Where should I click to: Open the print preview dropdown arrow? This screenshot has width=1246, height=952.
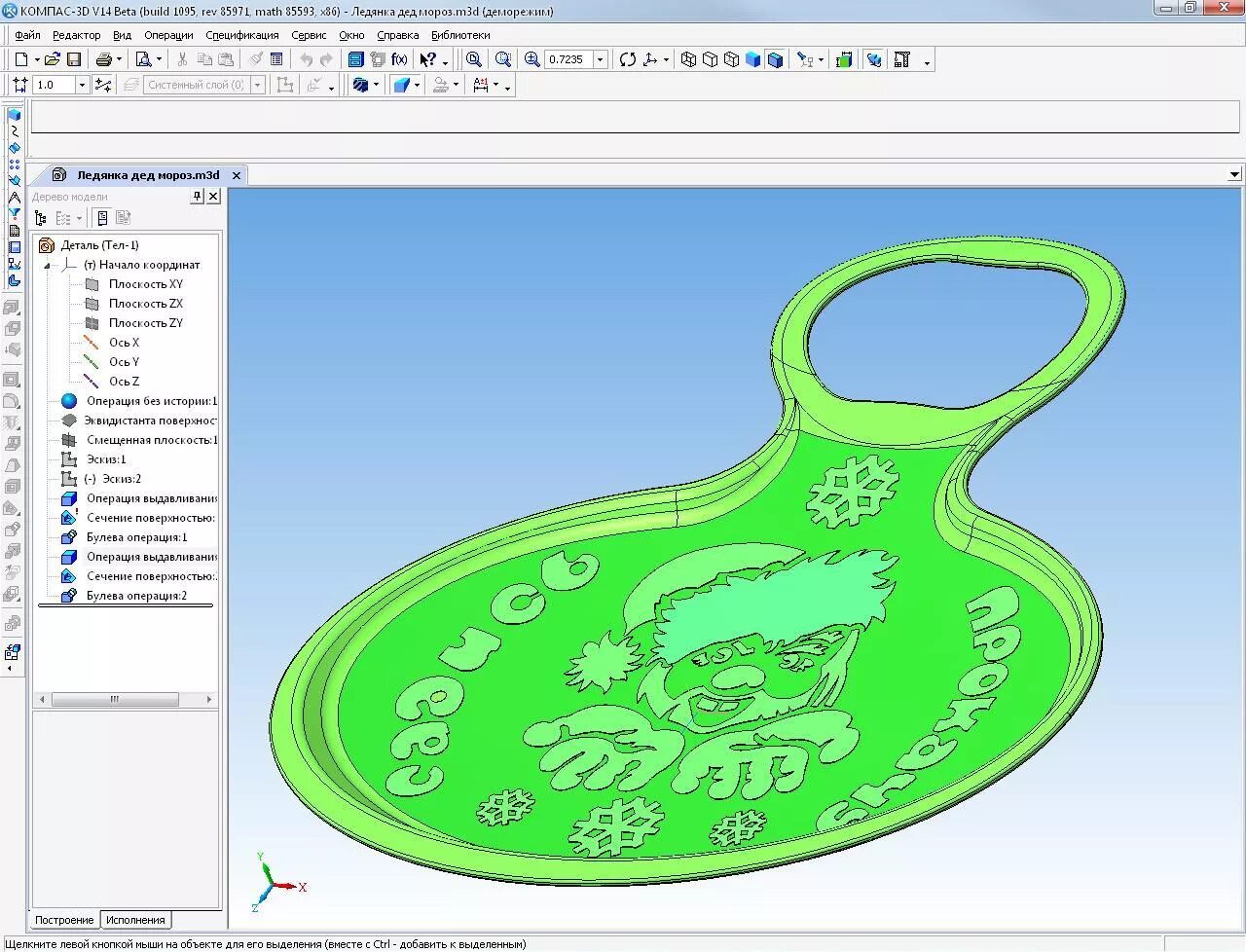[159, 59]
